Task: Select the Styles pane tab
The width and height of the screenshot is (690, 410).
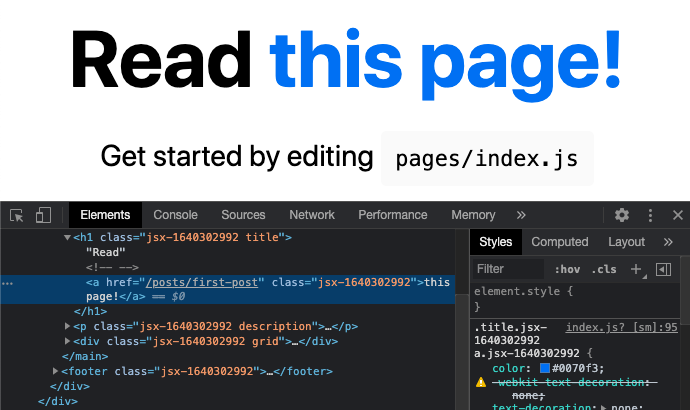Action: click(495, 242)
